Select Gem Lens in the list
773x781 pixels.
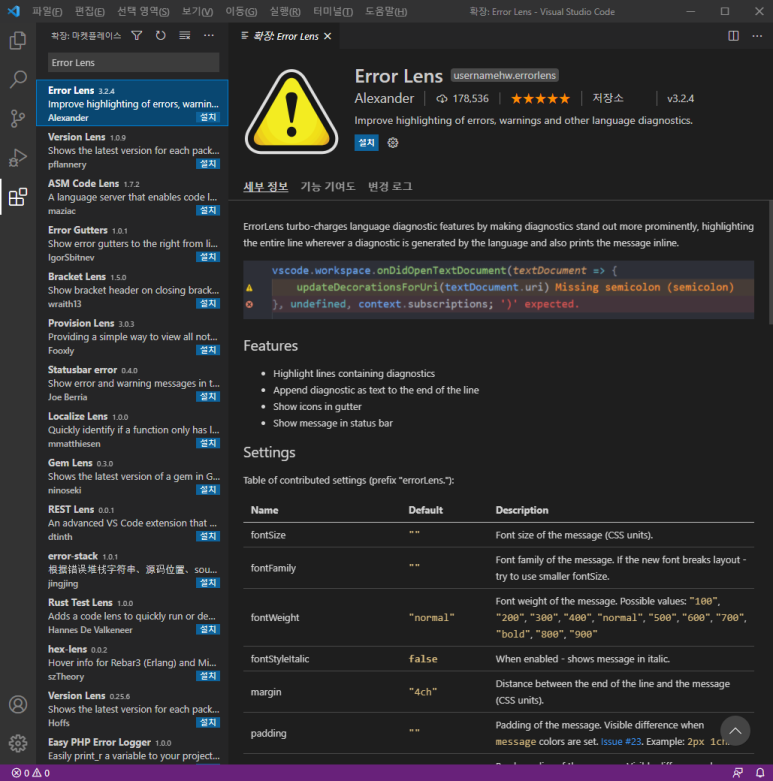coord(132,476)
